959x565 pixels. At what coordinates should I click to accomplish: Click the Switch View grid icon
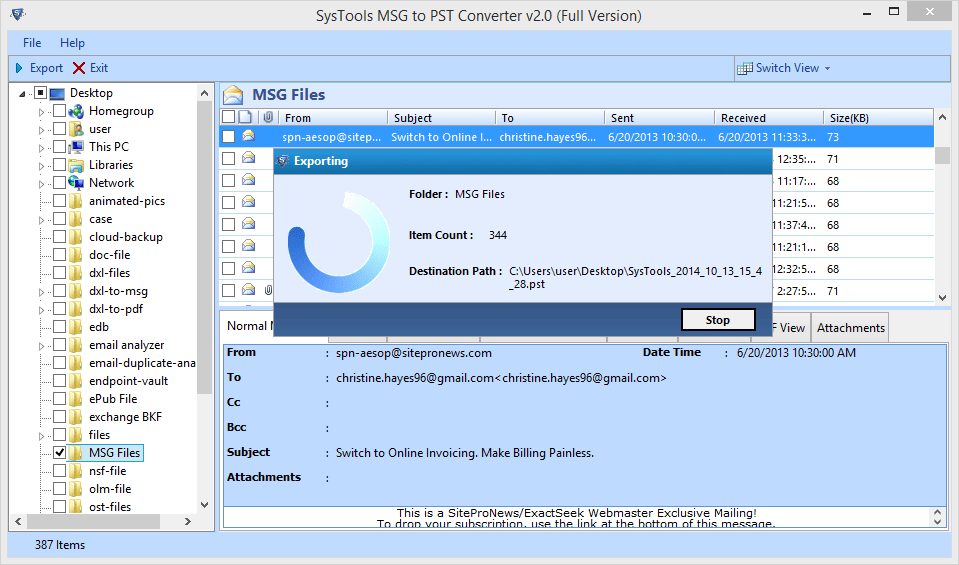[744, 68]
